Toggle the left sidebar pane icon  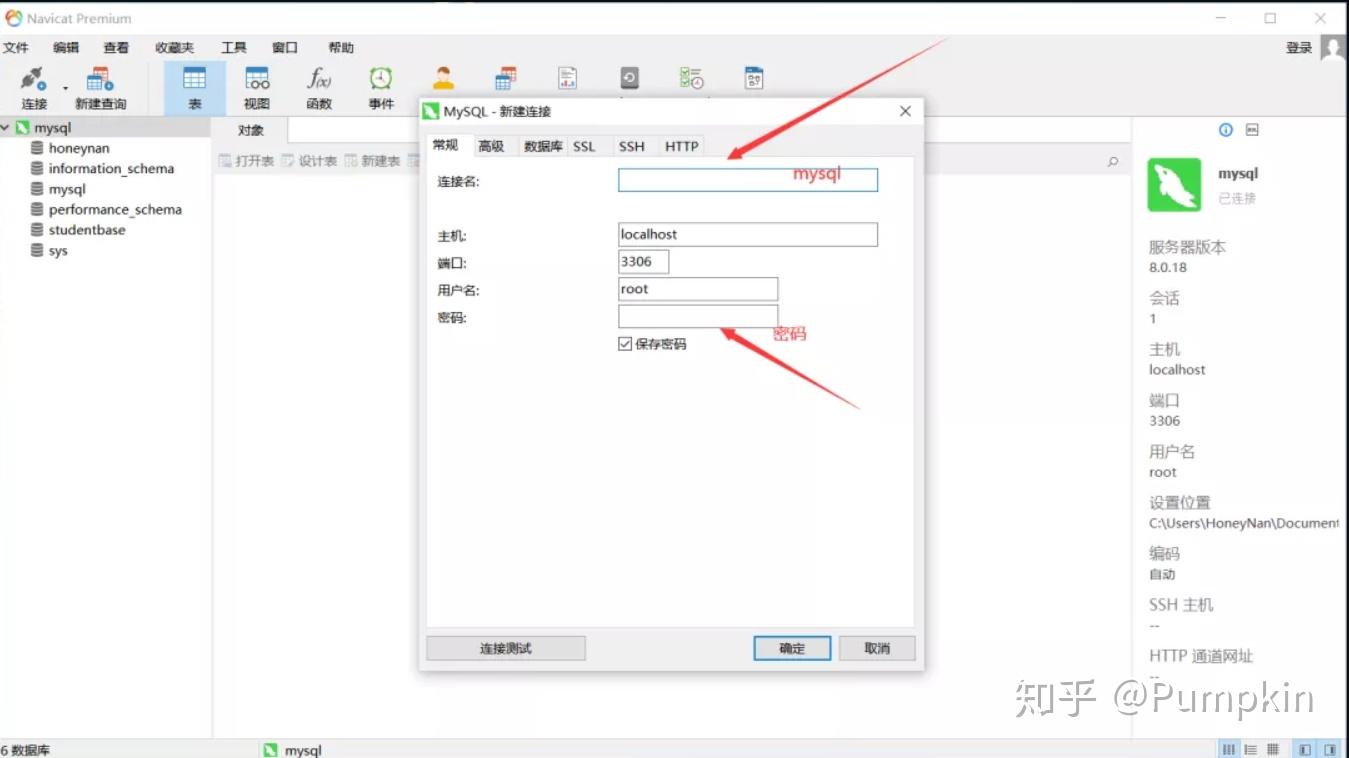click(x=1305, y=750)
